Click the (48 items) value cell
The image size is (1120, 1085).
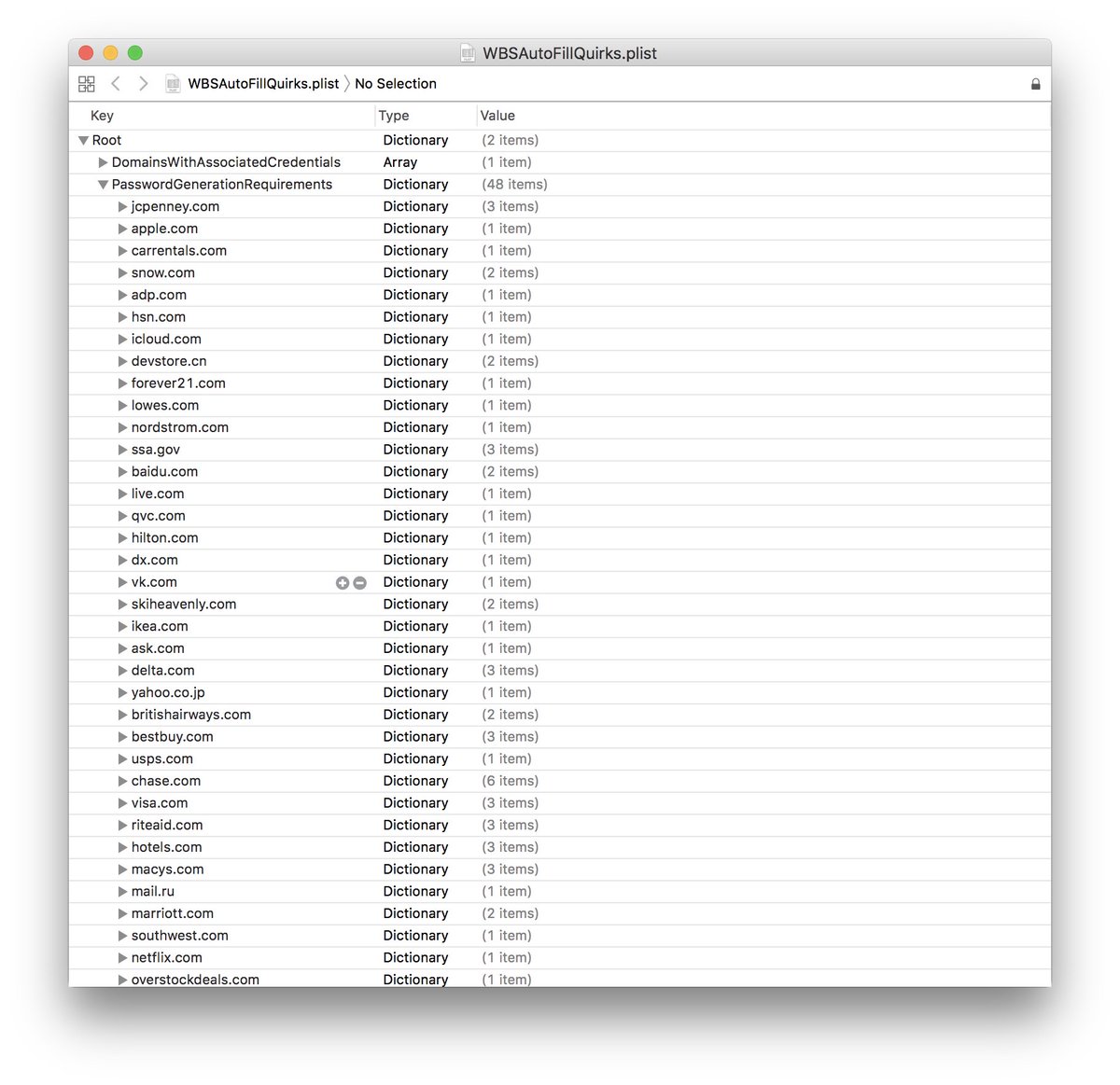click(x=514, y=185)
